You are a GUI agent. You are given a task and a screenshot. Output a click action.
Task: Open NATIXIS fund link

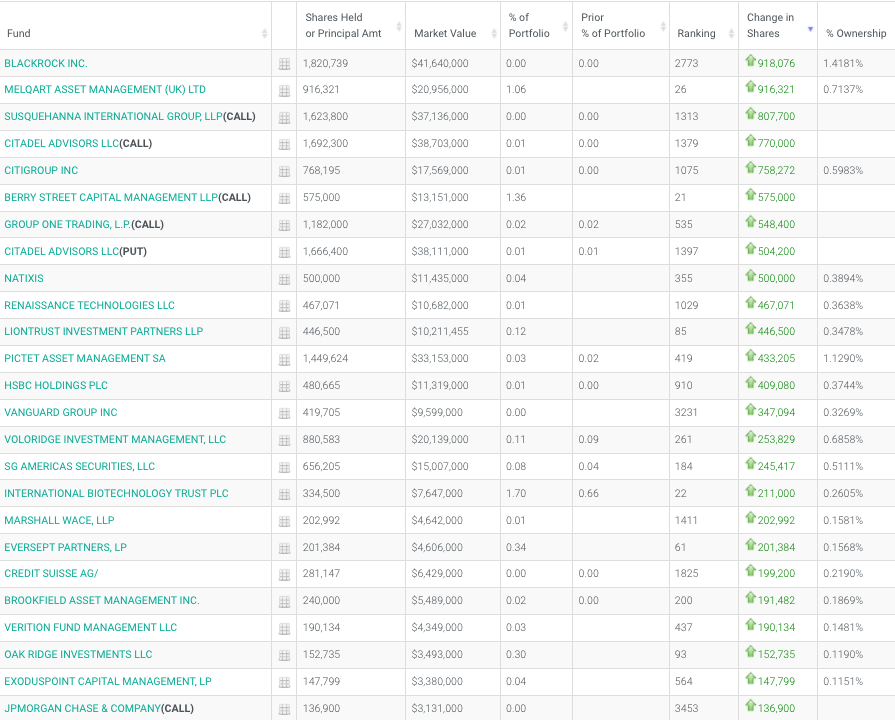tap(24, 278)
